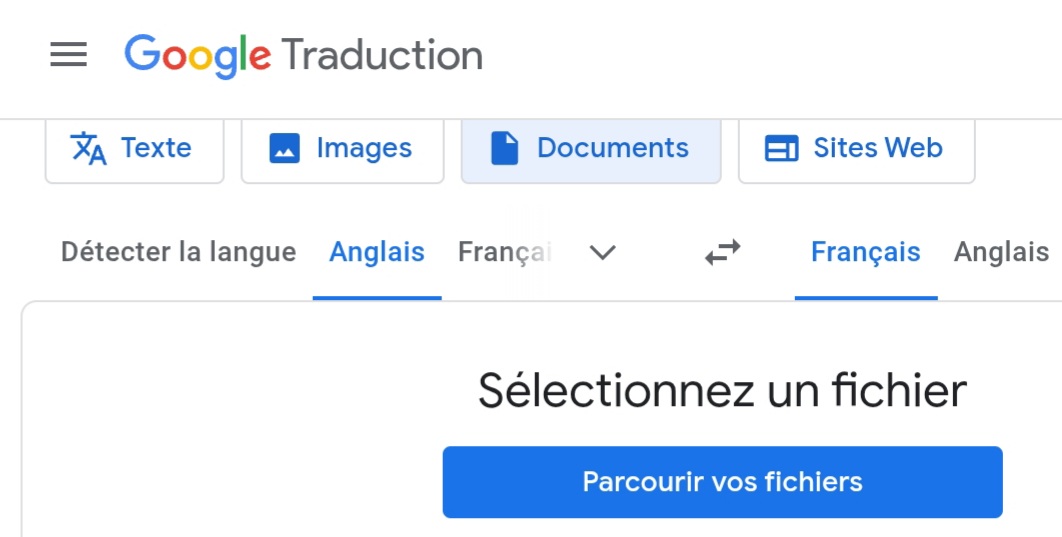The width and height of the screenshot is (1062, 537).
Task: Select Français as target language
Action: point(865,252)
